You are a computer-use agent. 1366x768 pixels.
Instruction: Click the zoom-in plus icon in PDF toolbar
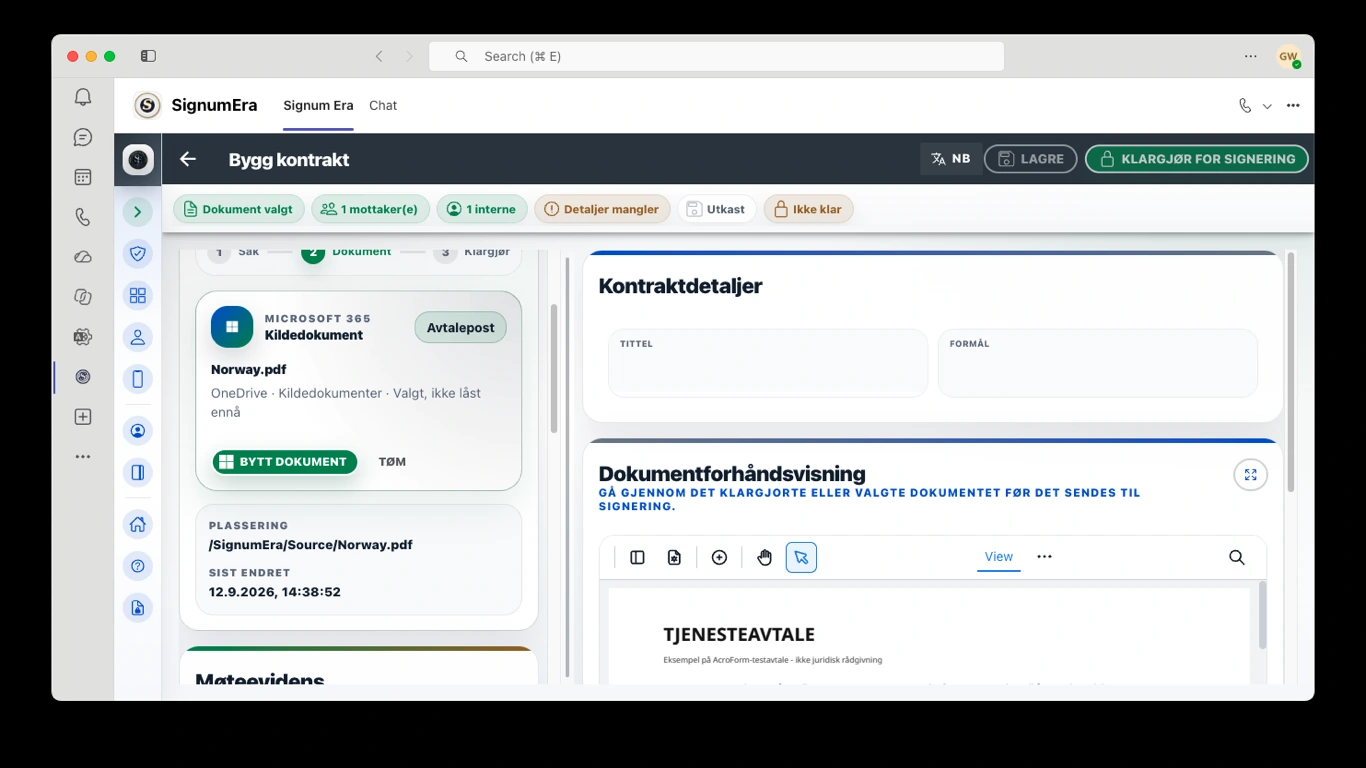point(719,557)
